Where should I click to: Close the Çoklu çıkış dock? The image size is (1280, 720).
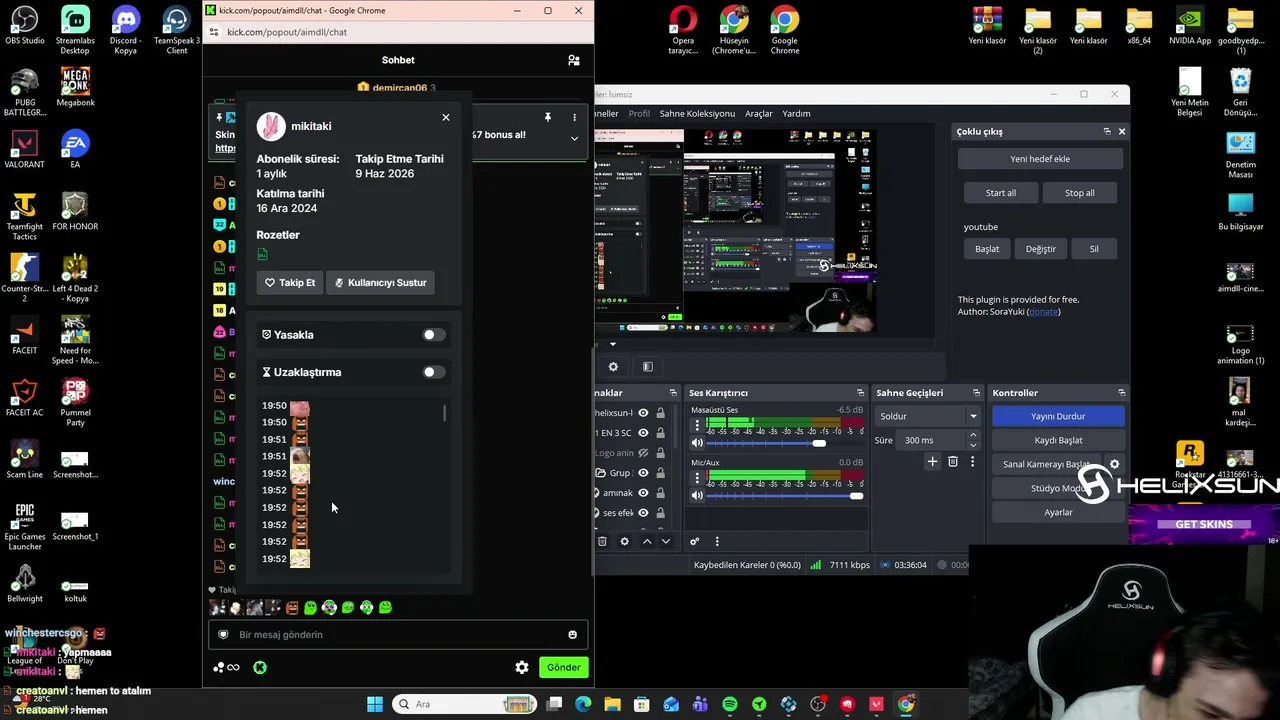coord(1121,132)
